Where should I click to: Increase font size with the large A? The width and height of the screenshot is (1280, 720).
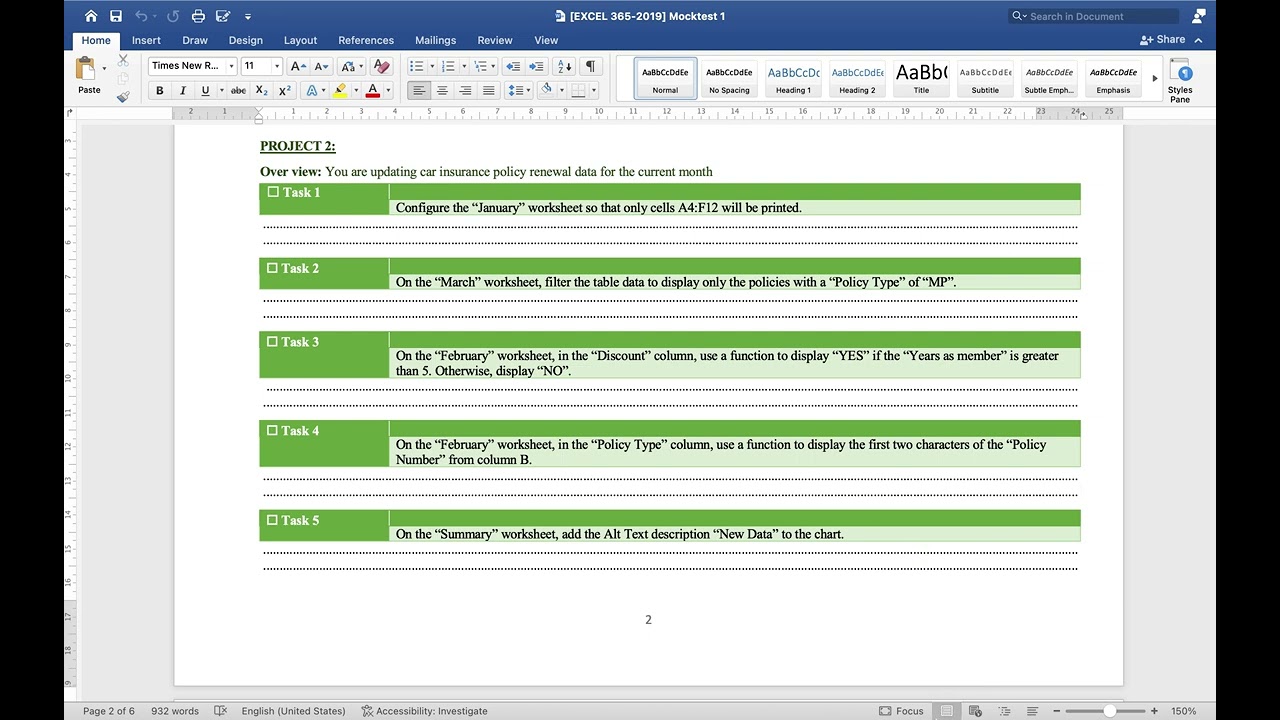click(x=297, y=66)
